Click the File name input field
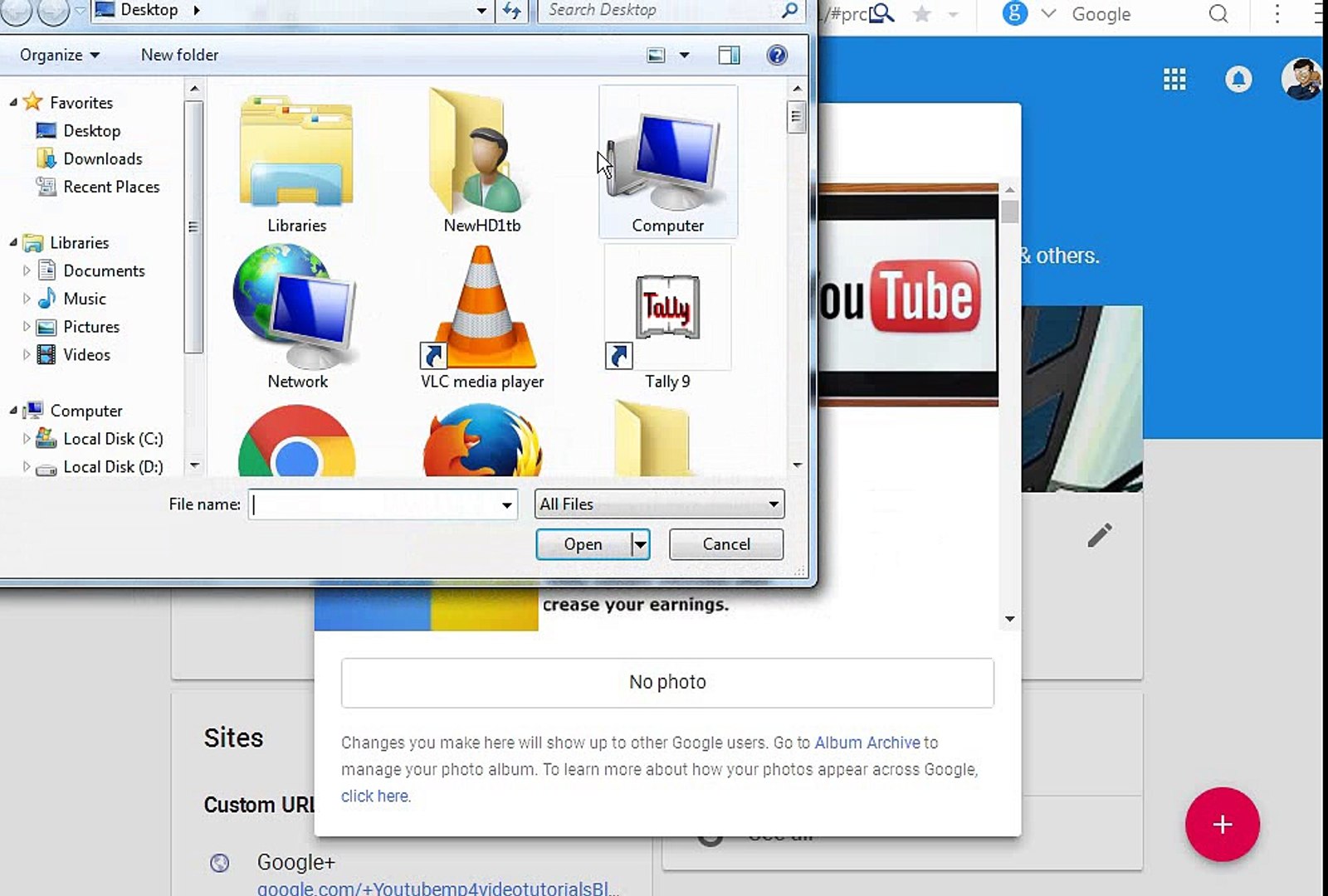The width and height of the screenshot is (1328, 896). pos(373,504)
